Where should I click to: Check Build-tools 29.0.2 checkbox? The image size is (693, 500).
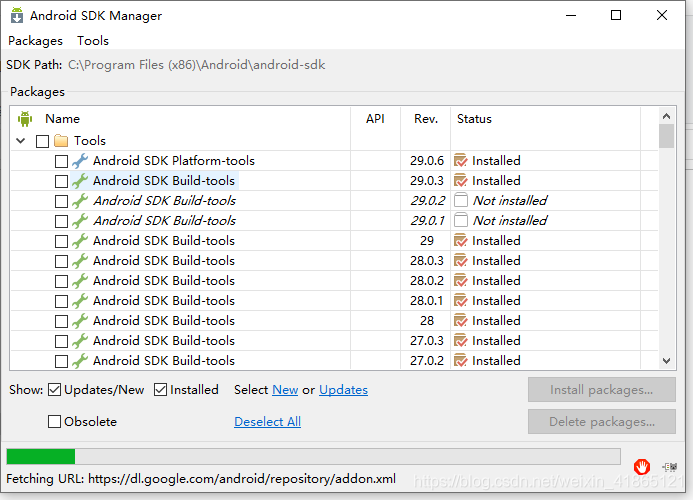pos(61,201)
